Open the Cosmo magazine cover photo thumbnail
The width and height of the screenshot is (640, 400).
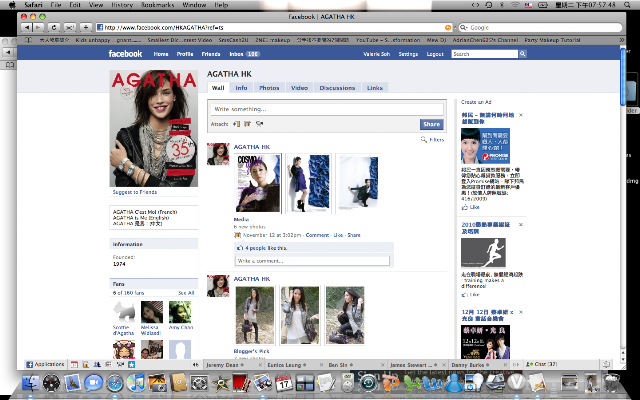[x=258, y=183]
